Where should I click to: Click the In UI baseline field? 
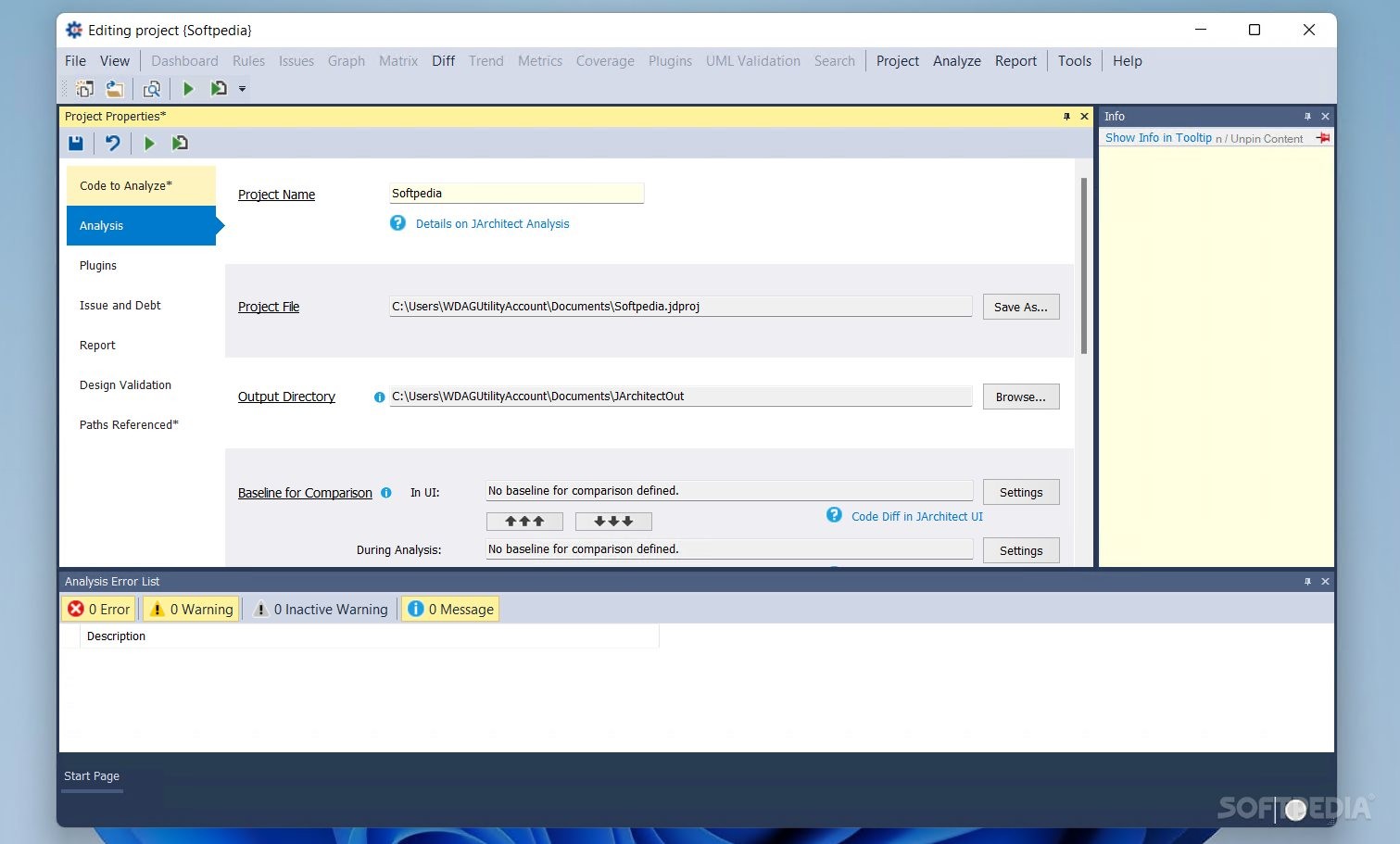pyautogui.click(x=729, y=491)
